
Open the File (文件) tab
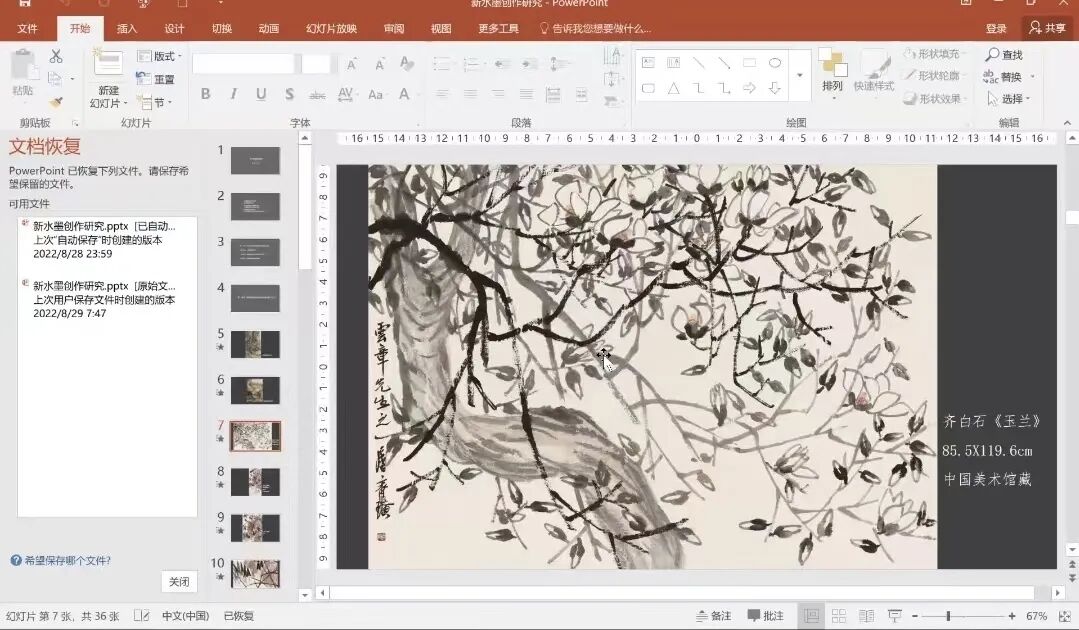pos(28,28)
